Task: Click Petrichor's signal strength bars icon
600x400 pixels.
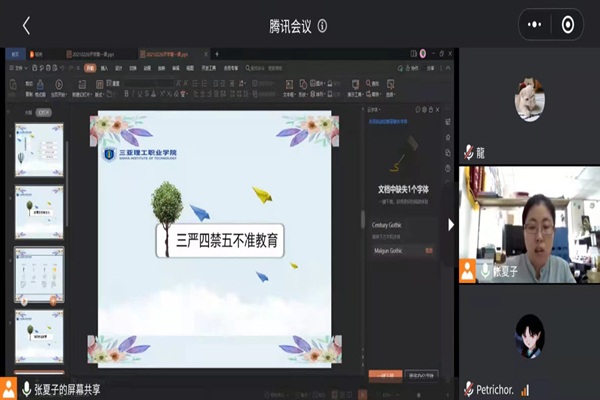Action: [525, 390]
